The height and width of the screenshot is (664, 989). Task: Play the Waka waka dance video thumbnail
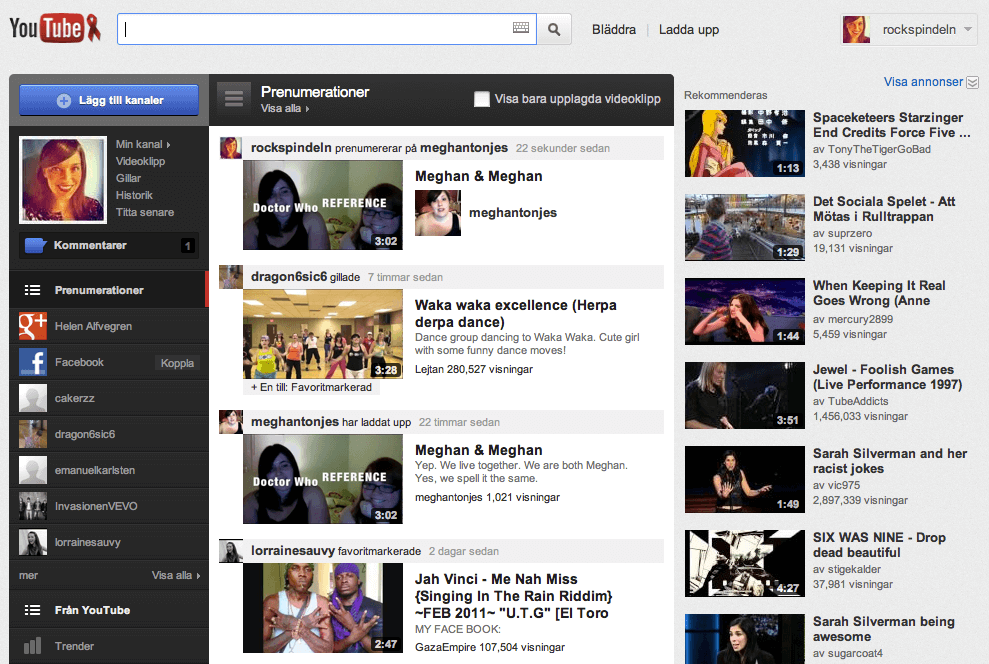[323, 334]
